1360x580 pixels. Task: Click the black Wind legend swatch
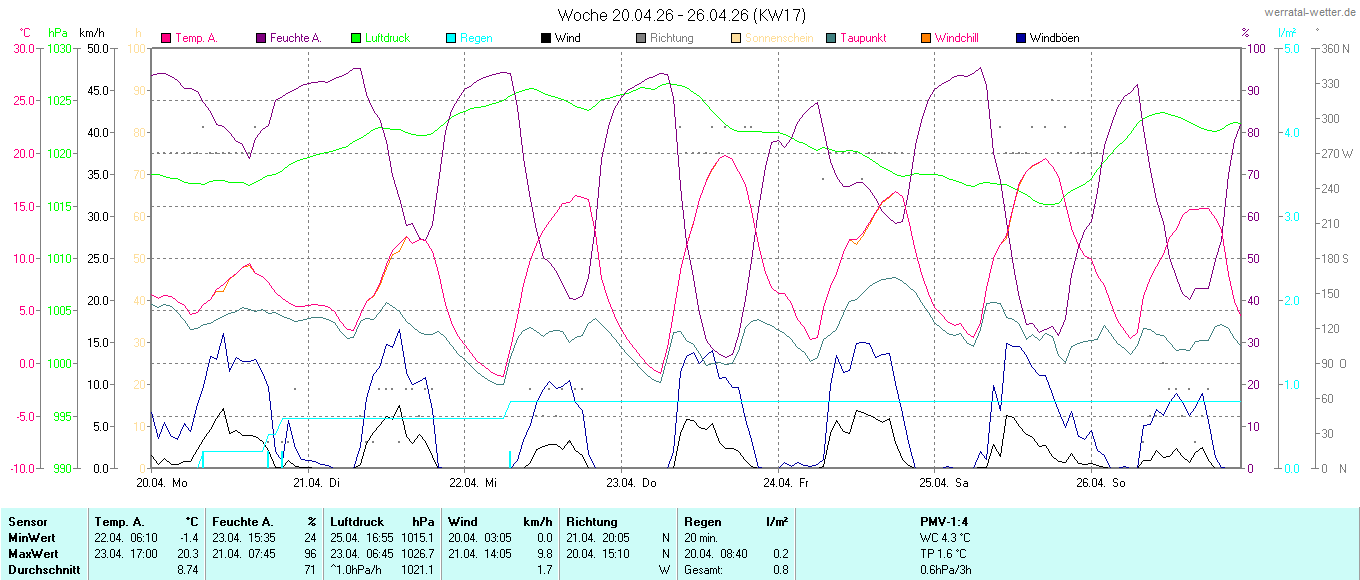click(546, 39)
